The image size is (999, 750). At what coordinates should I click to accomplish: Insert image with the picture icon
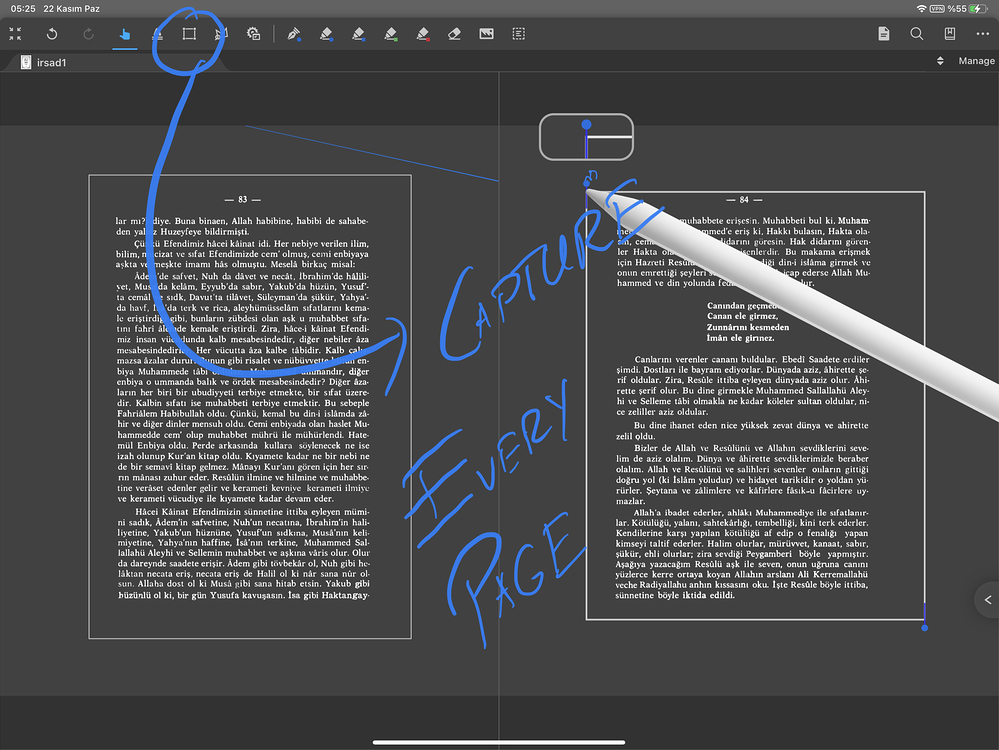pyautogui.click(x=486, y=34)
